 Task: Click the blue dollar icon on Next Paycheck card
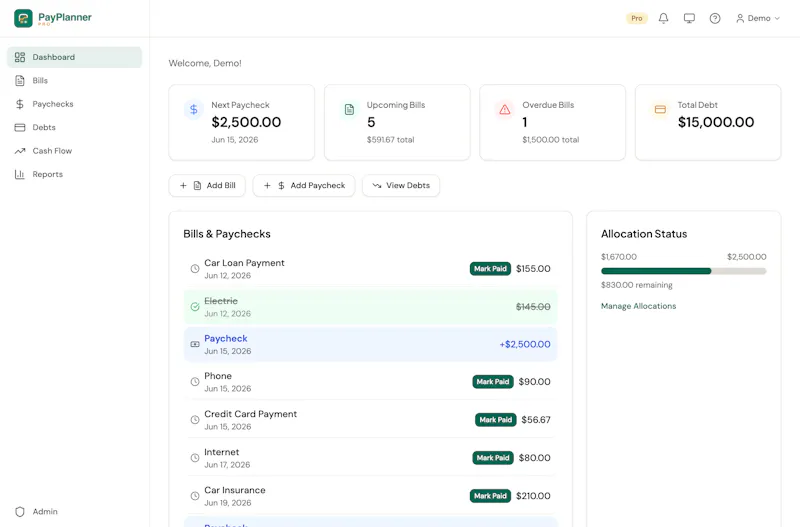193,109
